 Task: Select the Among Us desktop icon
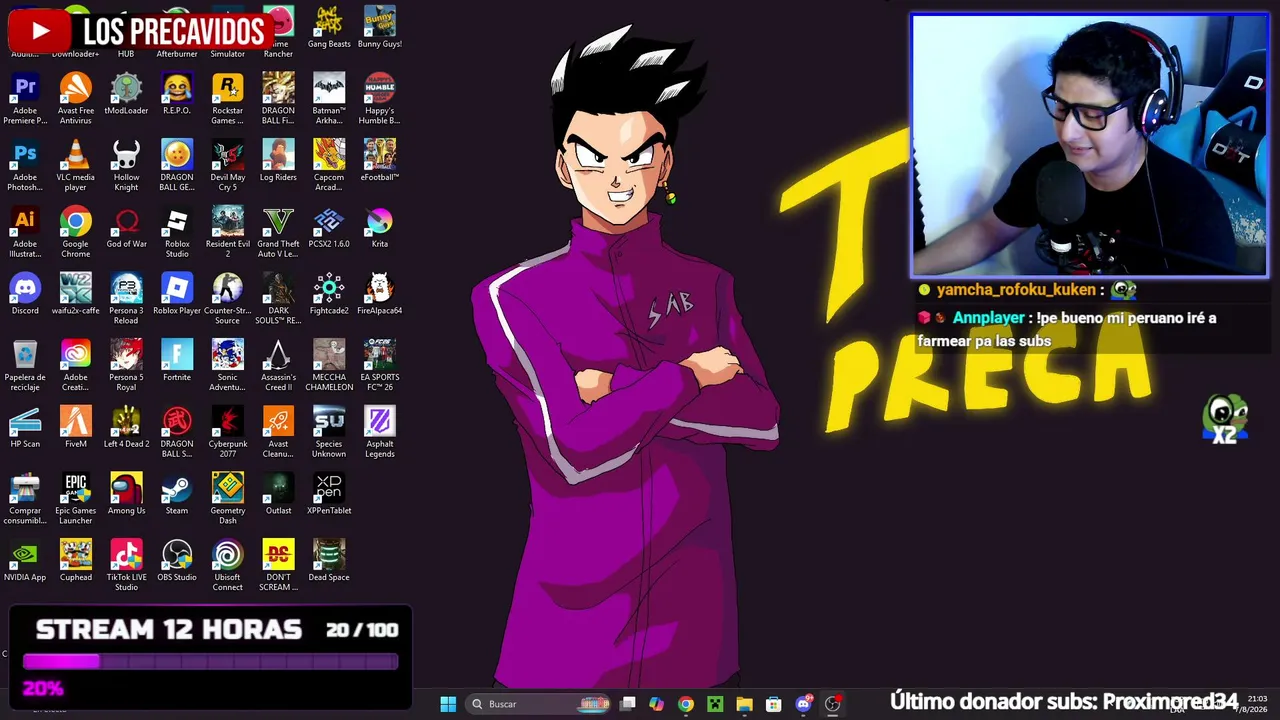[x=126, y=496]
